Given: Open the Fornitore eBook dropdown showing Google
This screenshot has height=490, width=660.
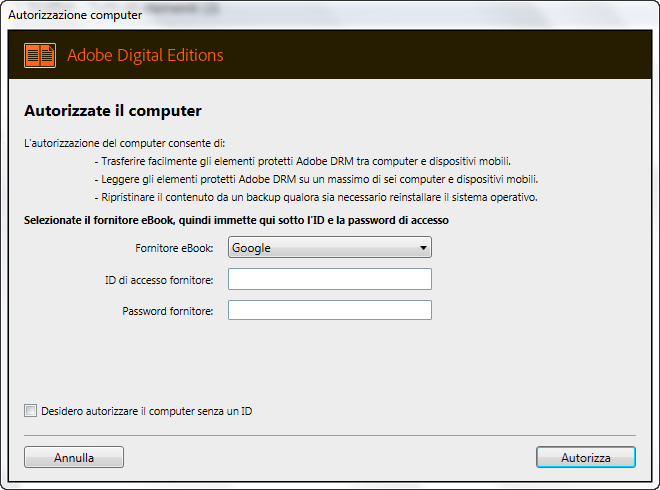Looking at the screenshot, I should [x=330, y=248].
